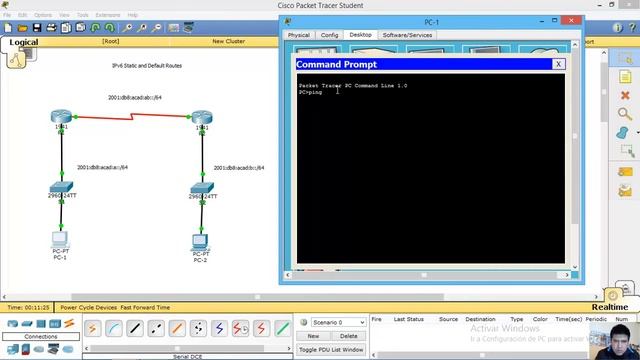Open a file with the folder icon
The width and height of the screenshot is (640, 360).
22,28
